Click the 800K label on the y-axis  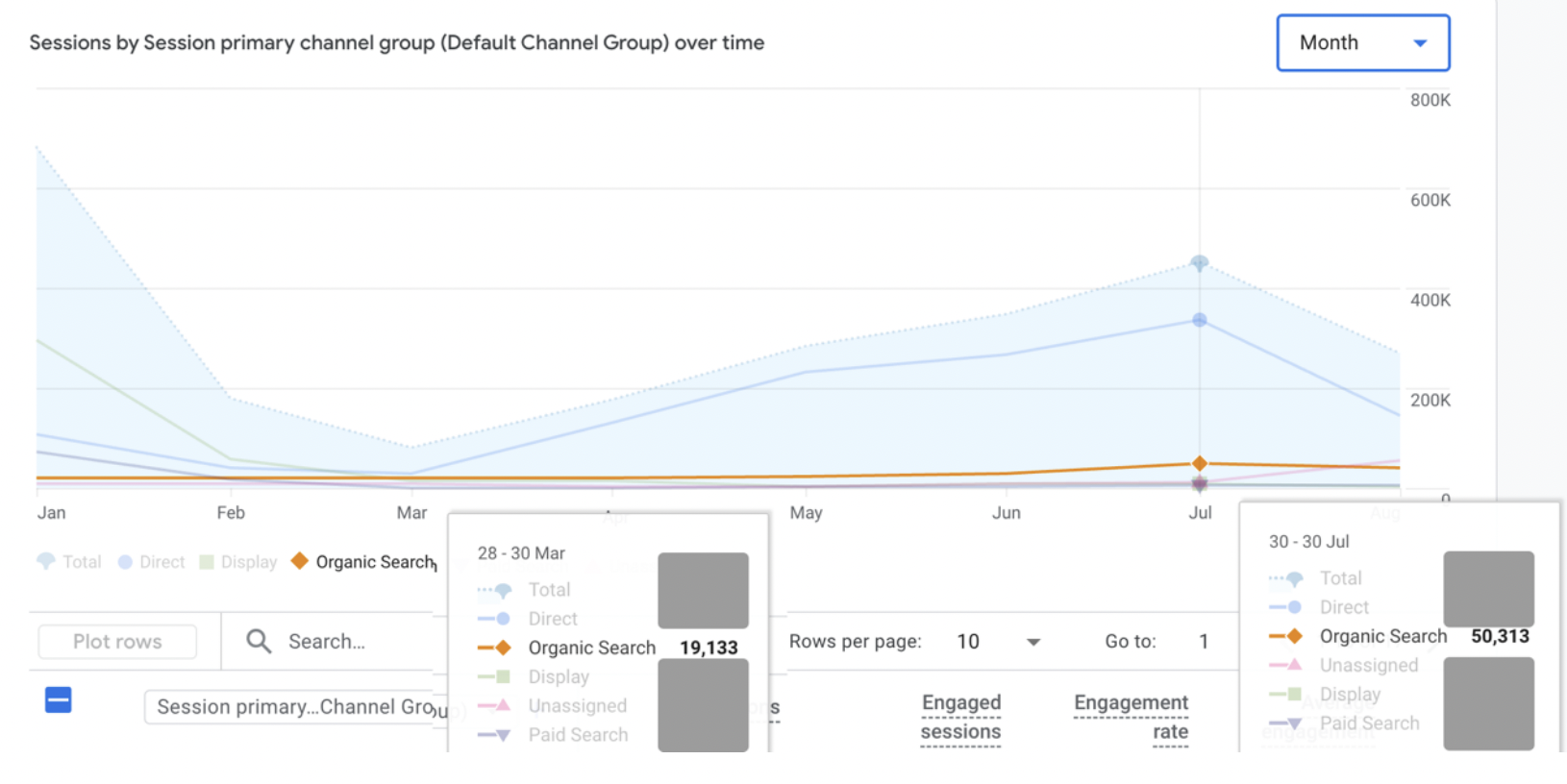pyautogui.click(x=1430, y=101)
